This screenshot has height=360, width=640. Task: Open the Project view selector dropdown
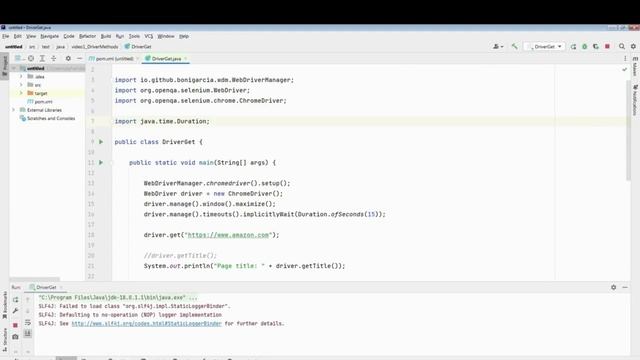pos(19,58)
